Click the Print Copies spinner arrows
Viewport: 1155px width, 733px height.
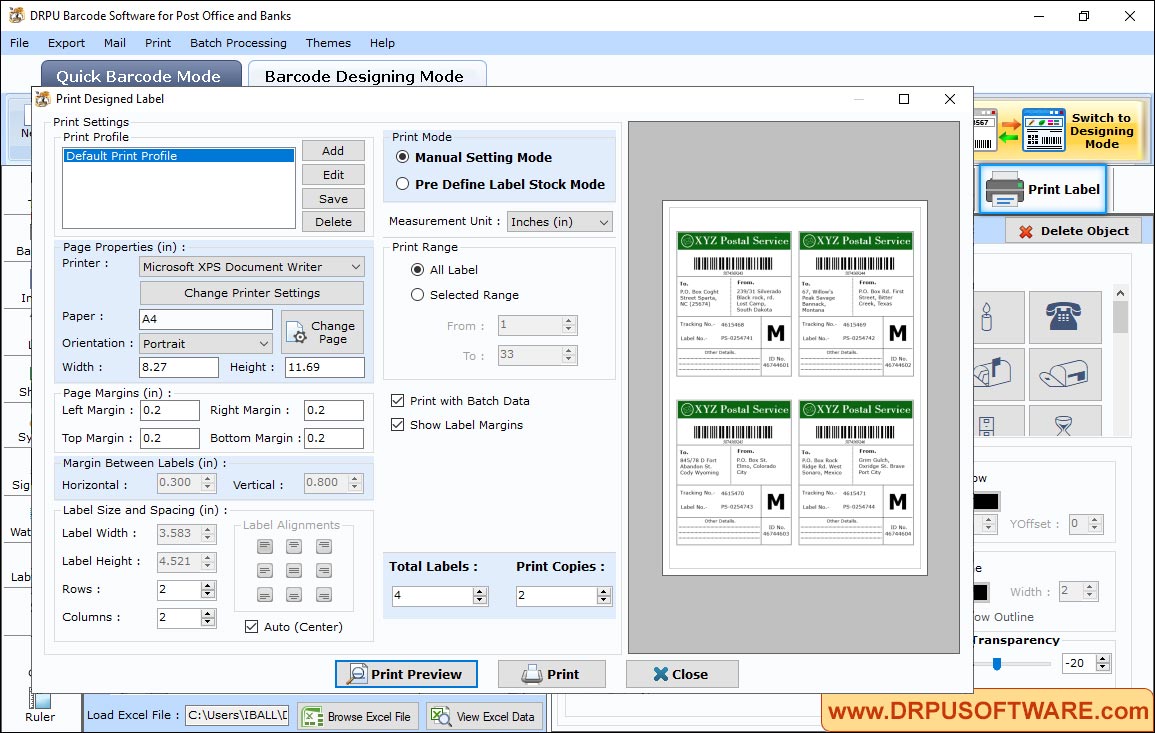pos(604,595)
